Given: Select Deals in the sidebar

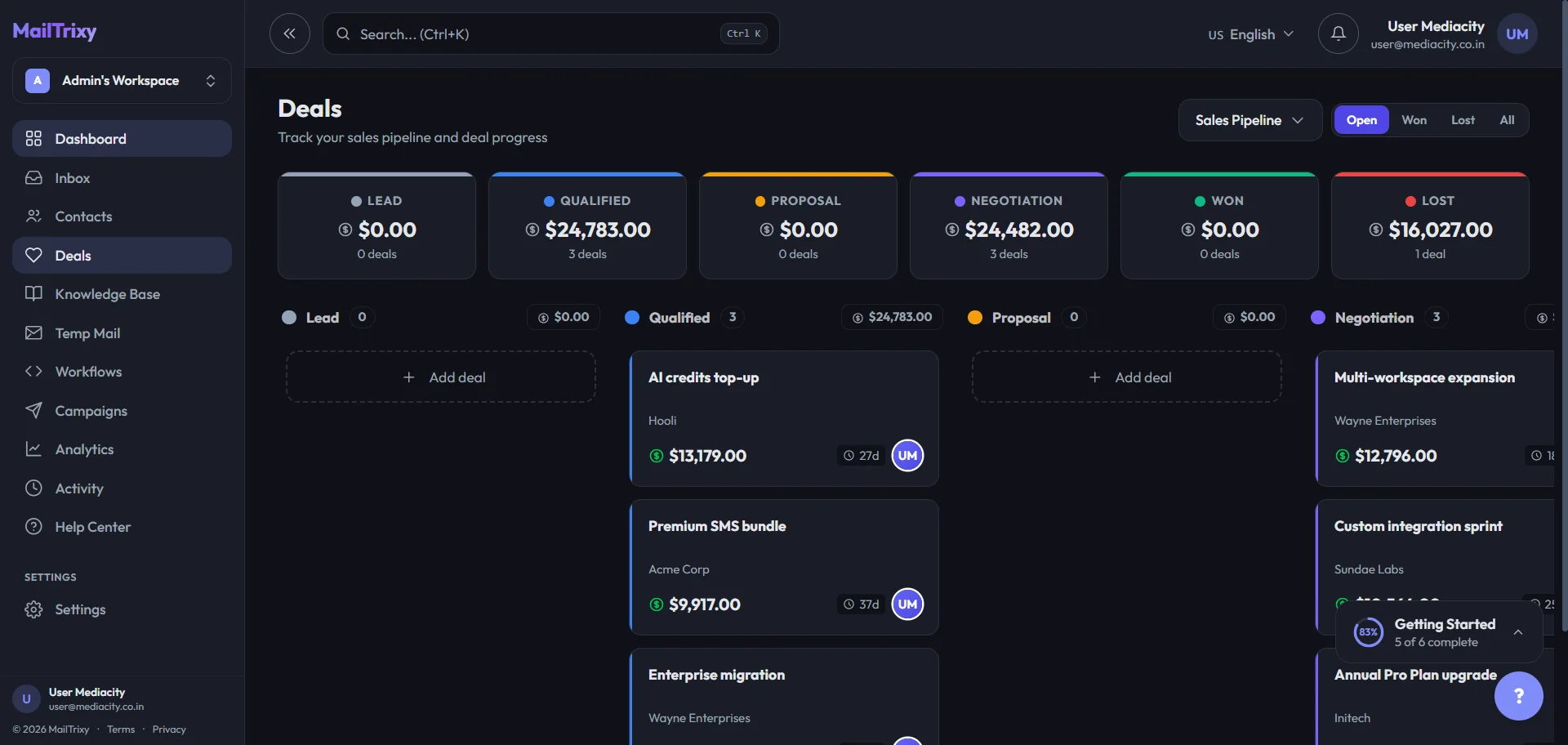Looking at the screenshot, I should [122, 256].
